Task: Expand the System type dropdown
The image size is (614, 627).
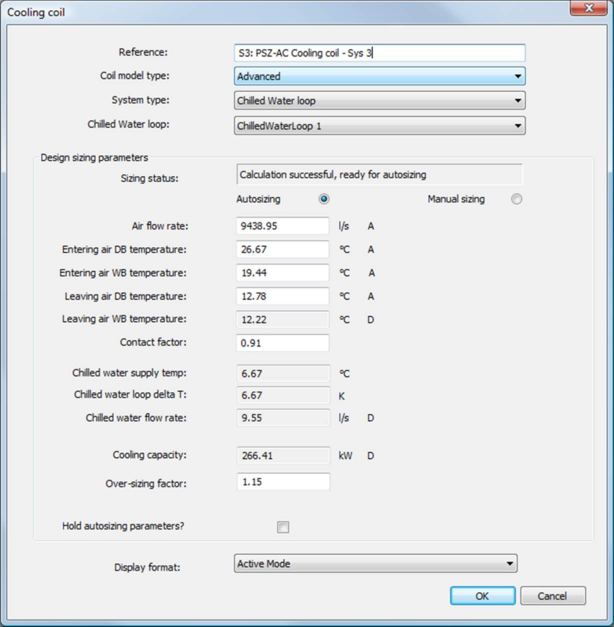Action: (x=379, y=101)
